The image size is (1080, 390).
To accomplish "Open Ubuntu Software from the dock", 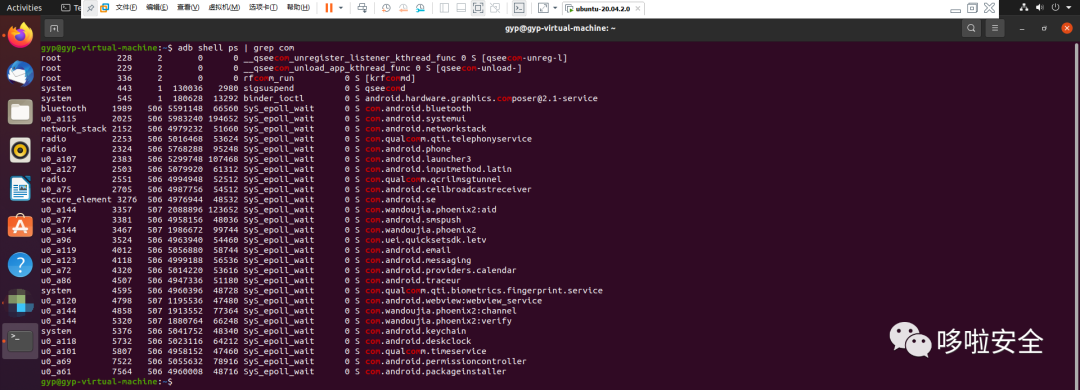I will pyautogui.click(x=21, y=226).
